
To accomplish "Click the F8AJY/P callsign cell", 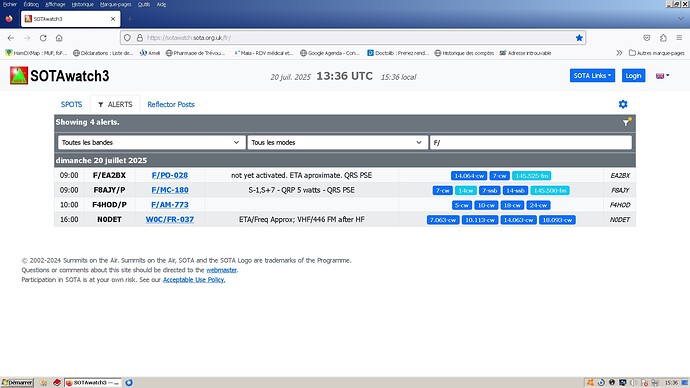I will pos(109,190).
